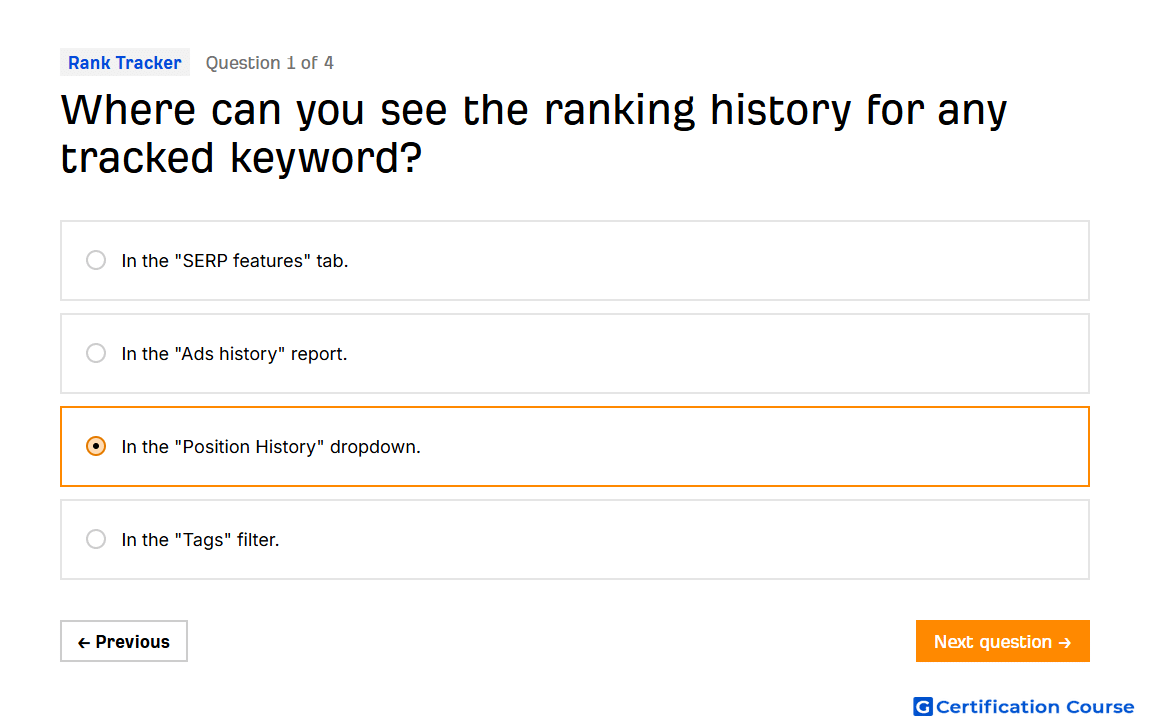
Task: Select the "Ads history" report radio button
Action: 96,353
